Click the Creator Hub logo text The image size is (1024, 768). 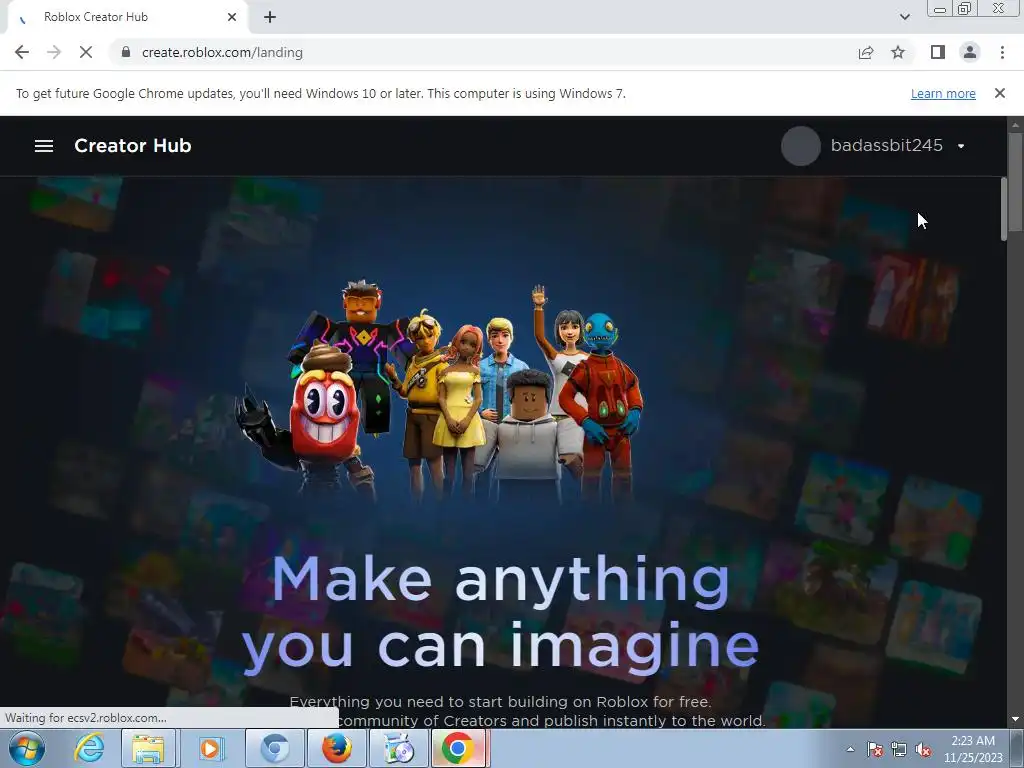133,146
